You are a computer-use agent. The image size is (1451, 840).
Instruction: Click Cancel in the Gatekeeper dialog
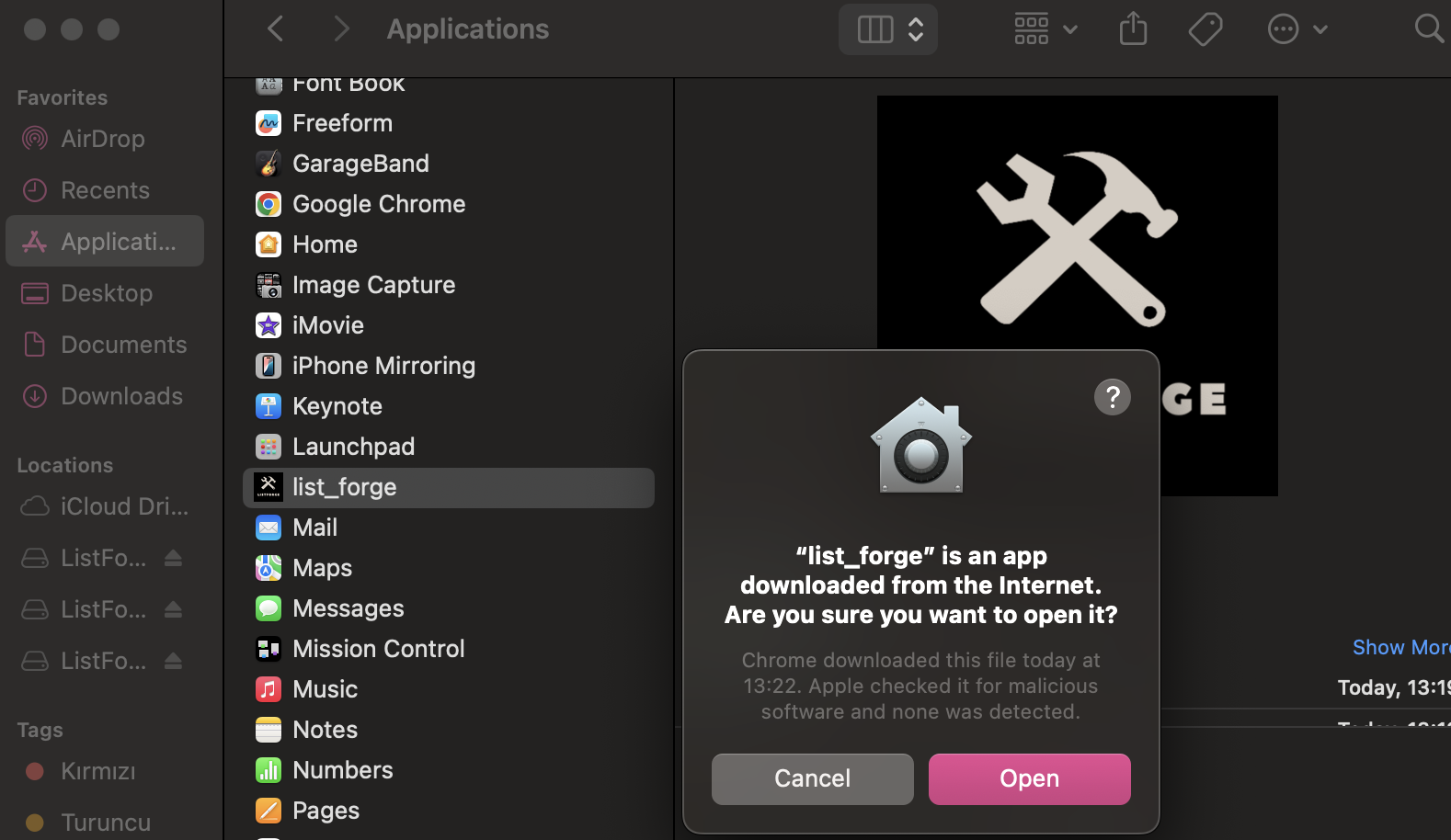812,778
